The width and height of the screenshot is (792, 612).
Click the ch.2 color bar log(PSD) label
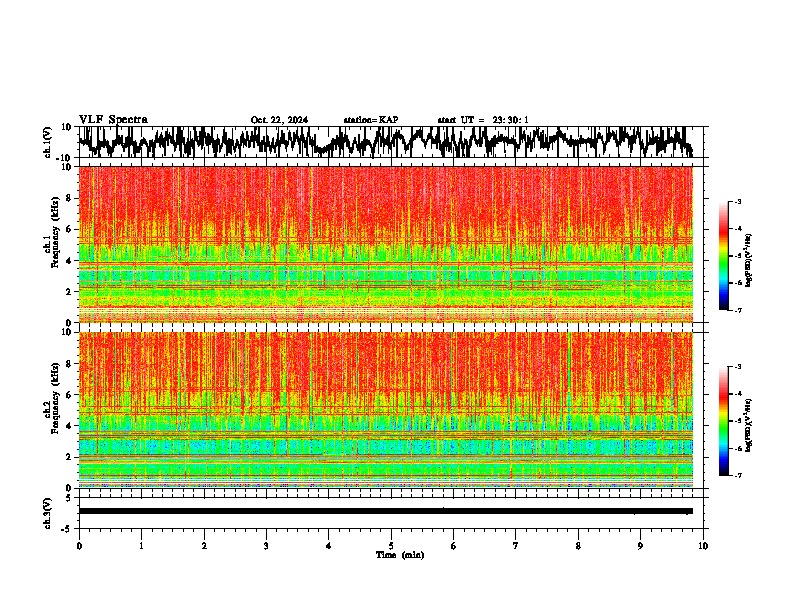tap(748, 424)
